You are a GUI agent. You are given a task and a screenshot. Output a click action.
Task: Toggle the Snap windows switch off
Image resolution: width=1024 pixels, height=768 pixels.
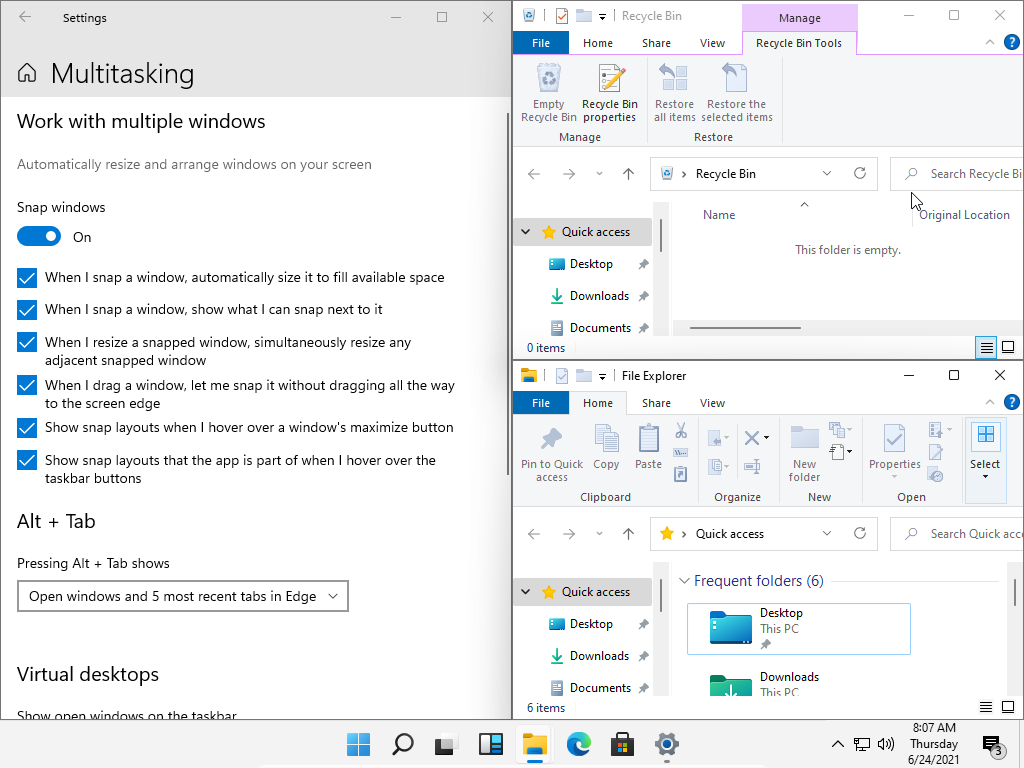click(39, 236)
